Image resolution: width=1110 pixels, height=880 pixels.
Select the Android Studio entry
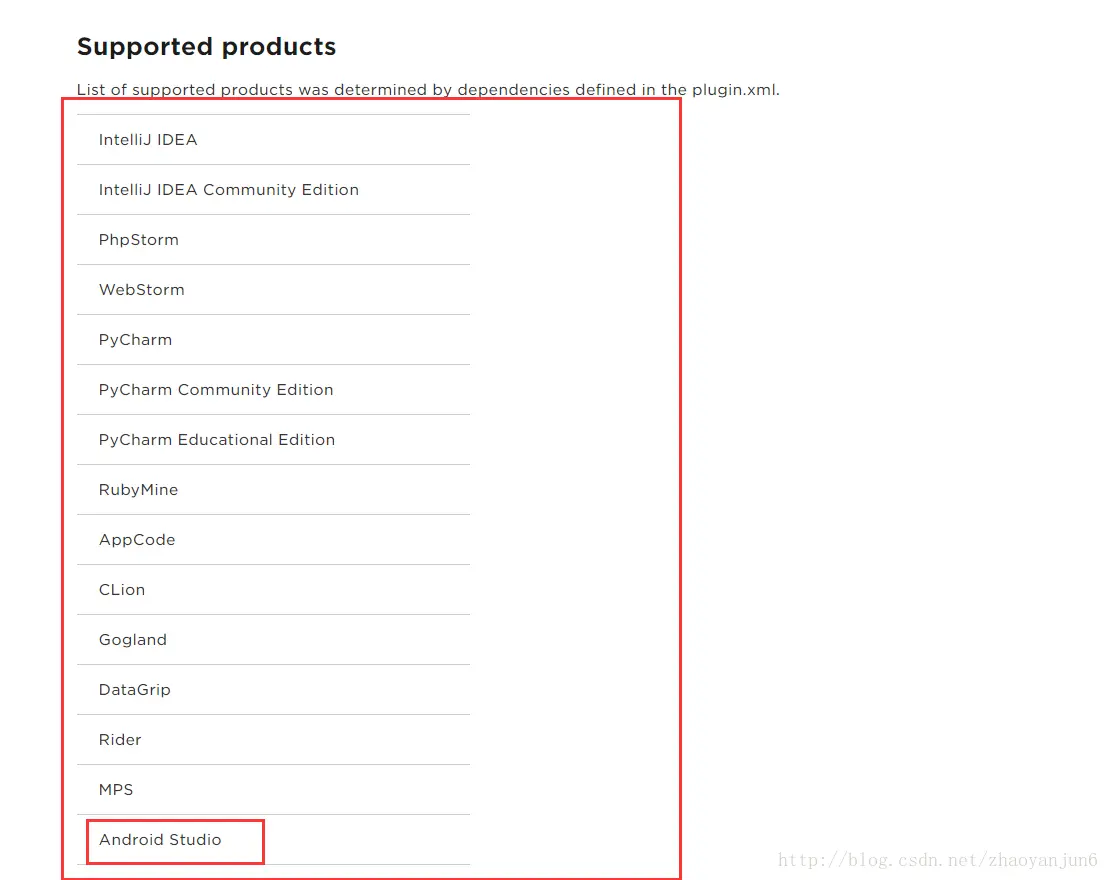[x=273, y=840]
